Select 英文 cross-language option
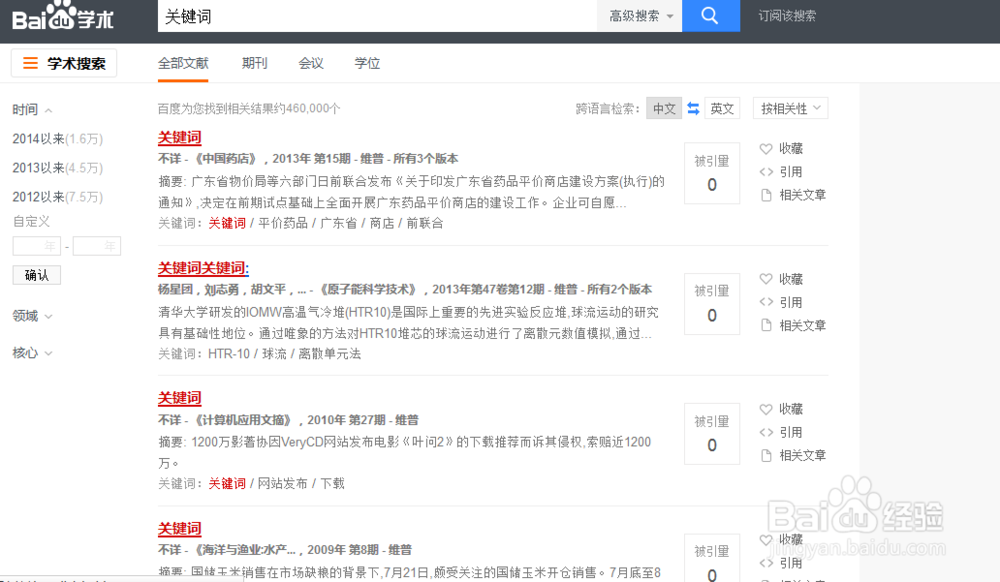This screenshot has width=1000, height=582. pos(722,108)
